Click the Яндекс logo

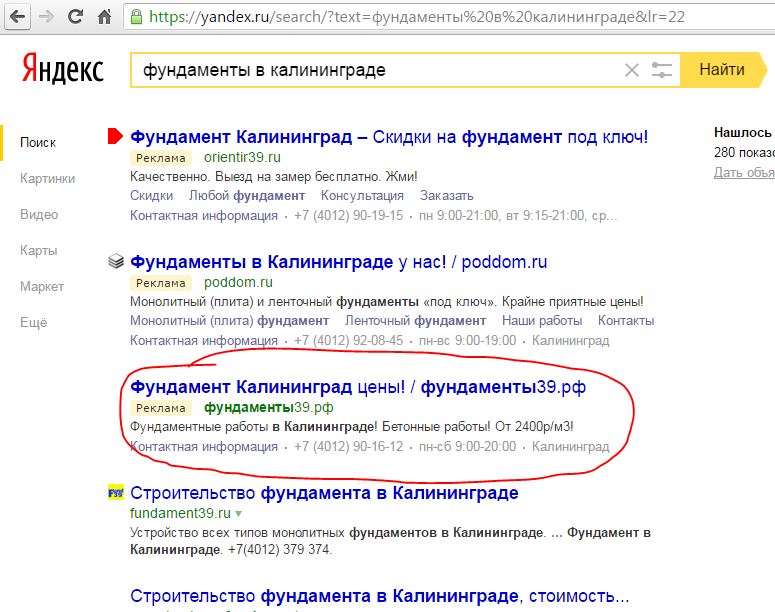[x=63, y=69]
